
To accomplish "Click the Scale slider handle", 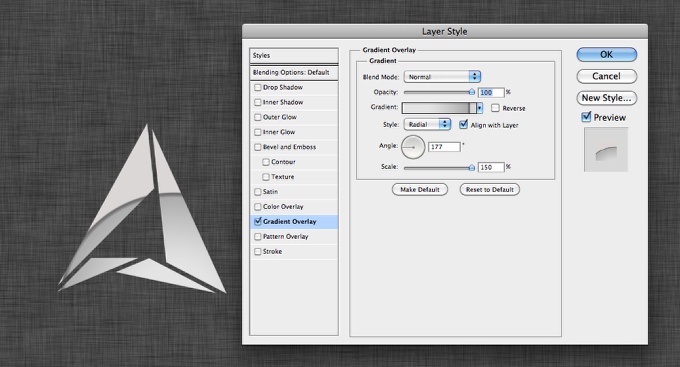I will pos(472,167).
